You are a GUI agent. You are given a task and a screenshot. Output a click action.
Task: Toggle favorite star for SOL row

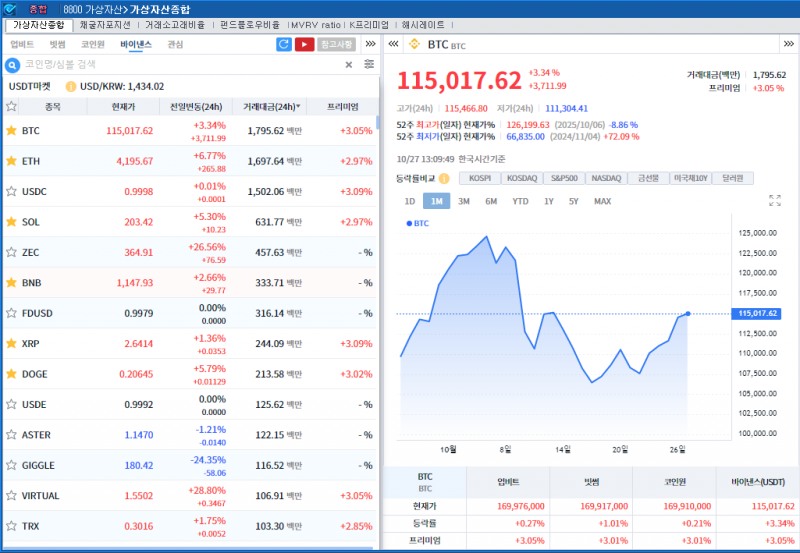coord(11,222)
